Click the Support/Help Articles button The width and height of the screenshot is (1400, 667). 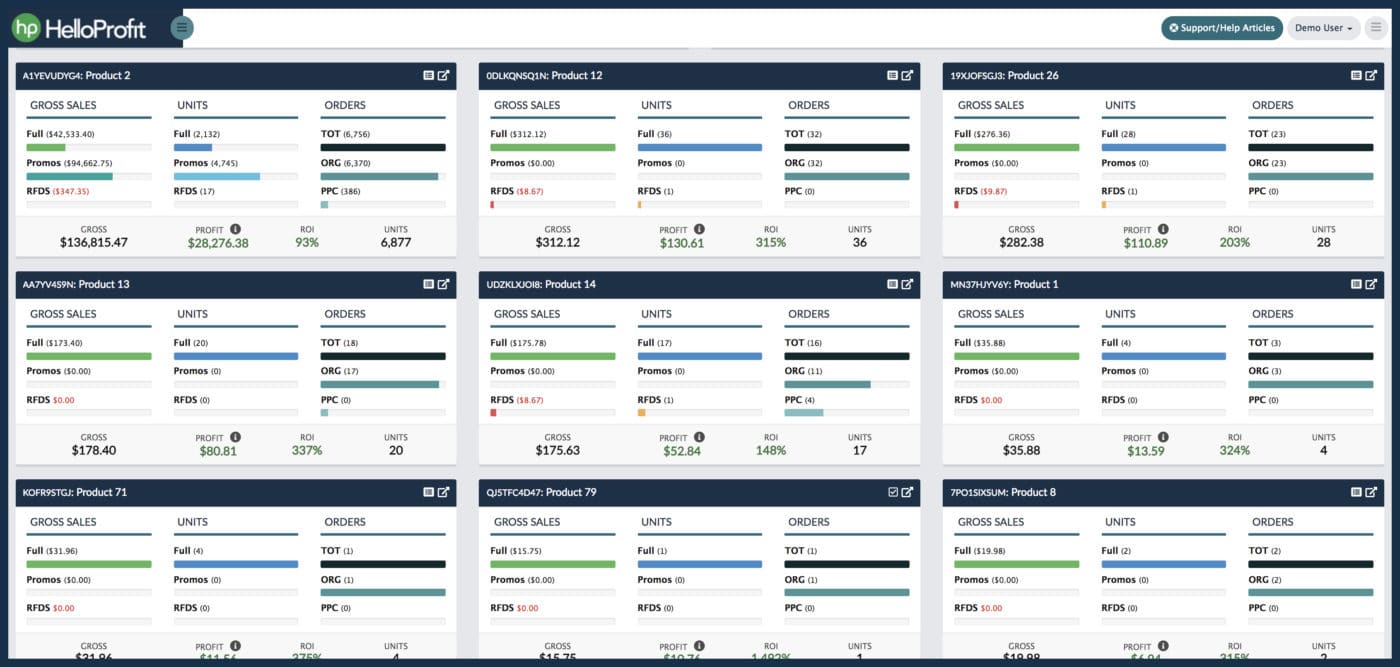pyautogui.click(x=1222, y=28)
